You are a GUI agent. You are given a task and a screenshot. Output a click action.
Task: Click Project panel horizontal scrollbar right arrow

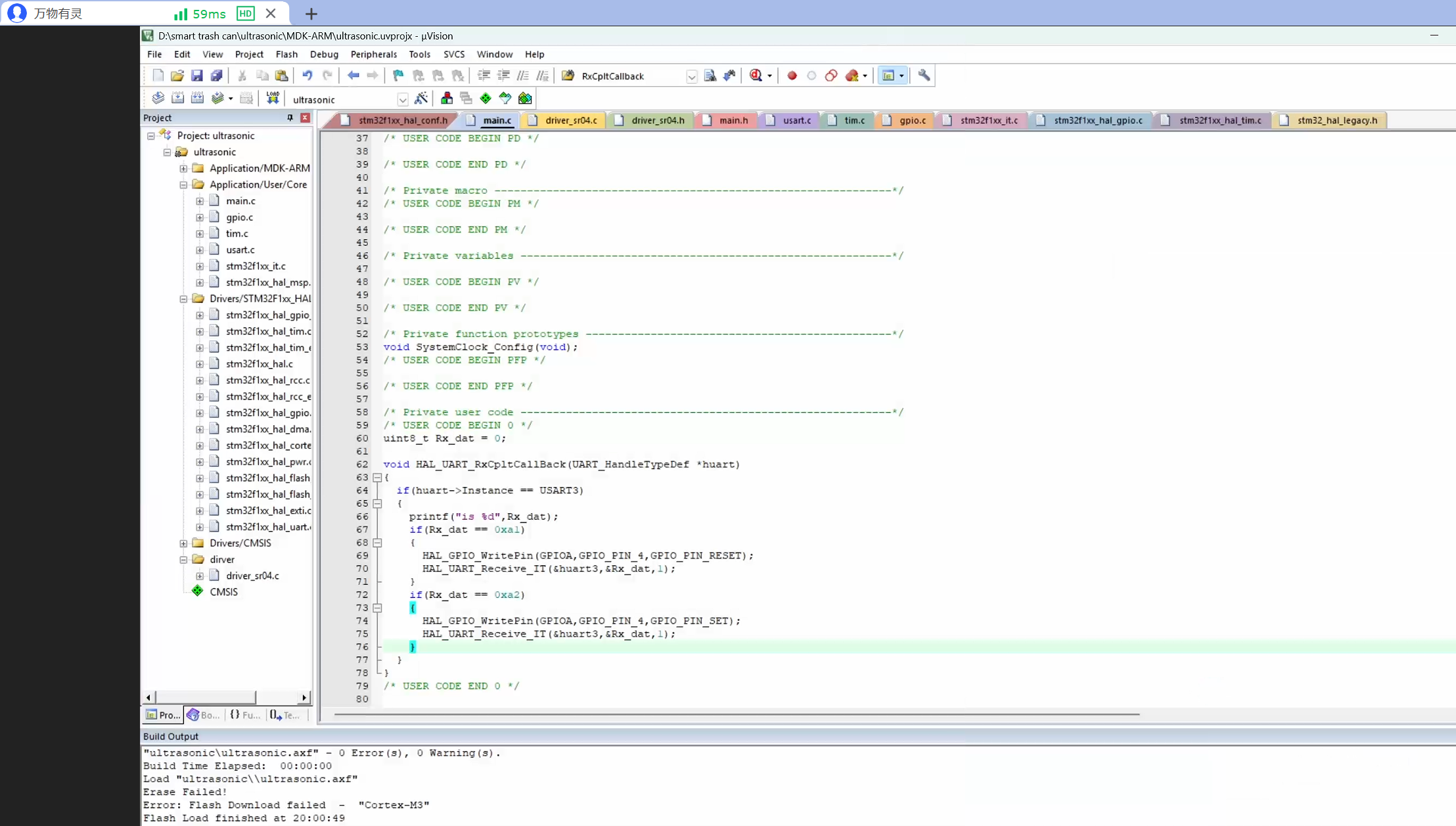pos(304,697)
